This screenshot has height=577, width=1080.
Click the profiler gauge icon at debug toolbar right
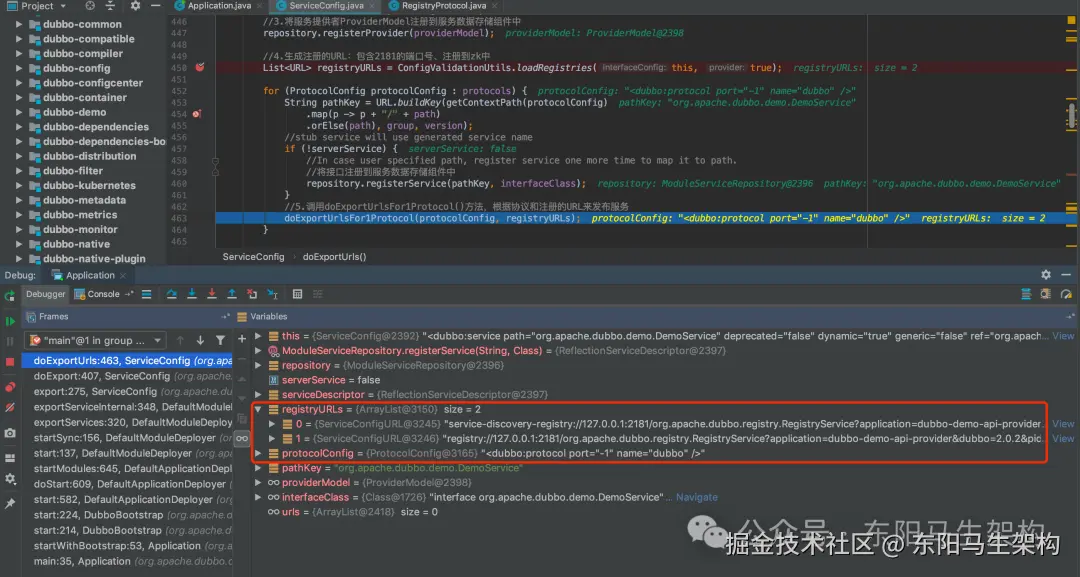click(1066, 294)
